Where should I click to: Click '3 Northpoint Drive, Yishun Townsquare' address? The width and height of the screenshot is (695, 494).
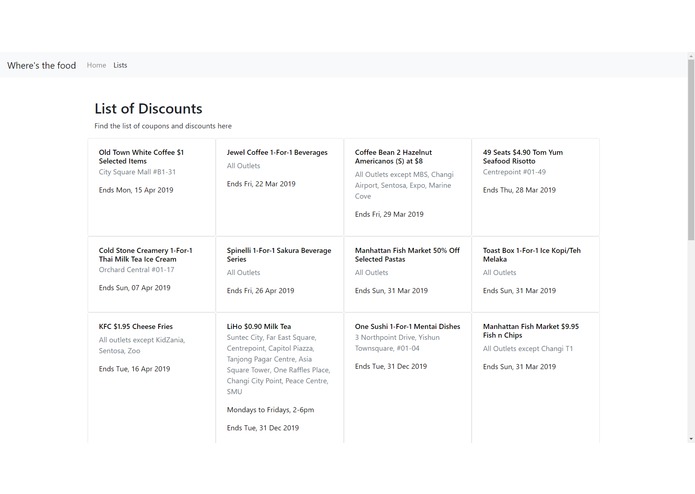[397, 343]
